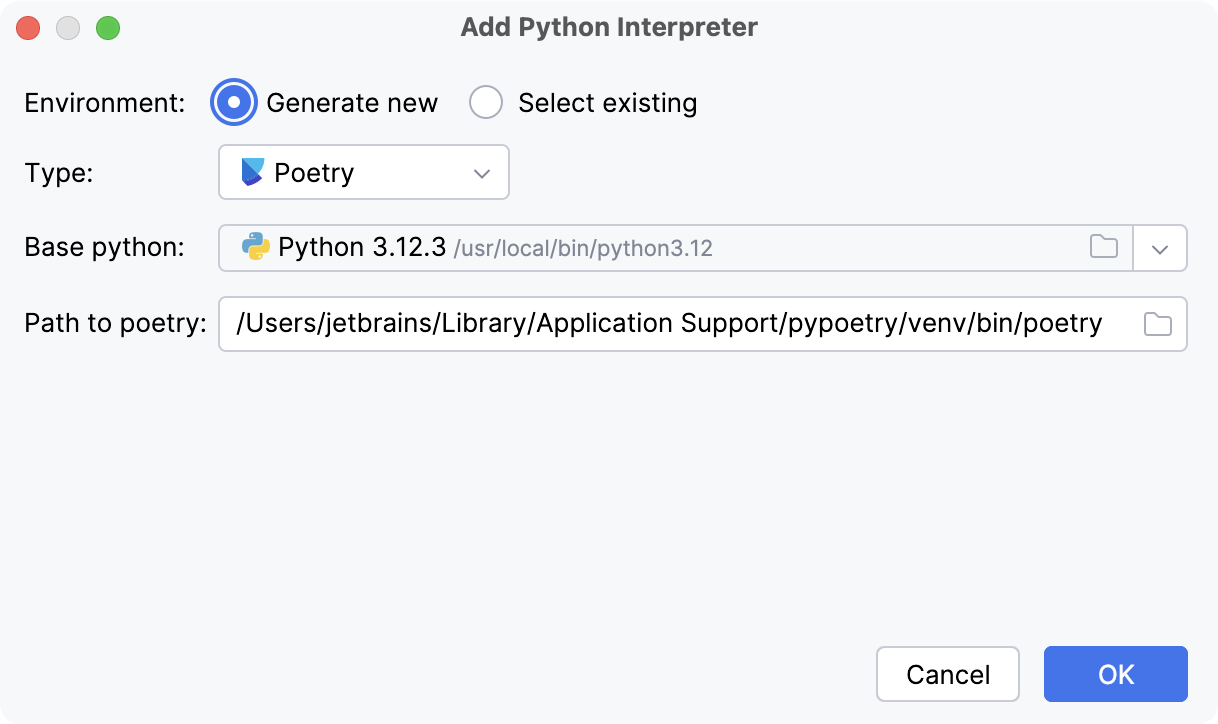Browse for base python using folder icon
This screenshot has height=724, width=1218.
1103,247
